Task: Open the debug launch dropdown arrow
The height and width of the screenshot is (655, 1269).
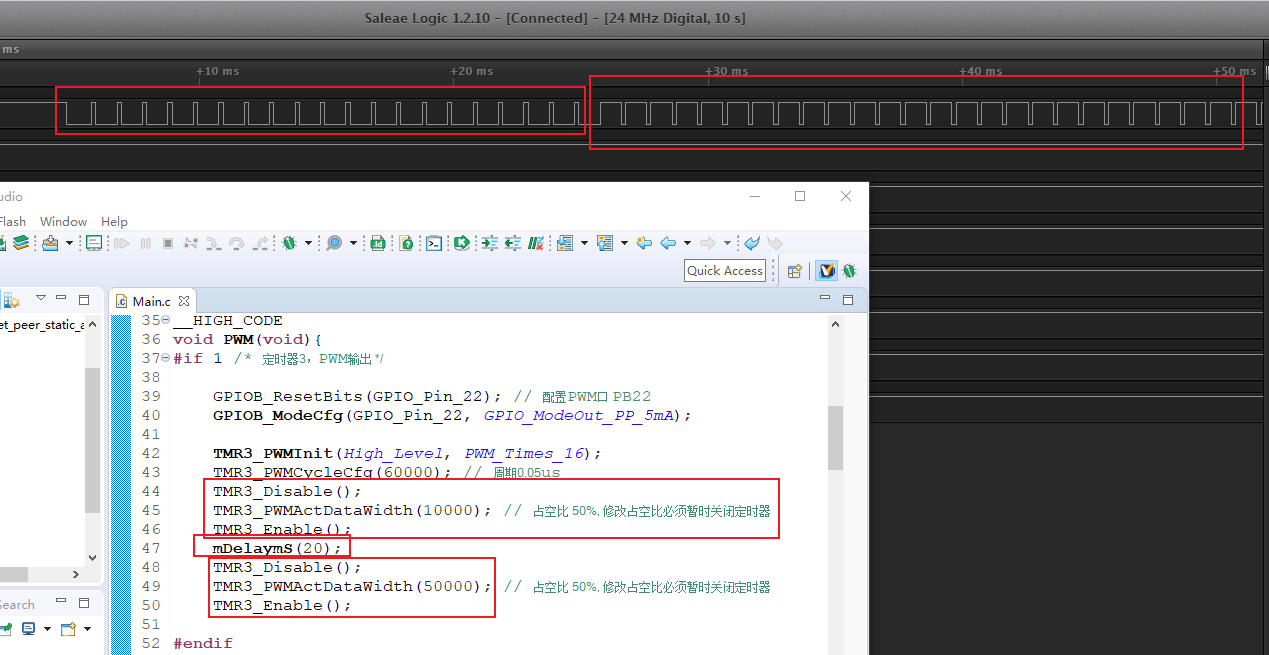Action: tap(307, 243)
